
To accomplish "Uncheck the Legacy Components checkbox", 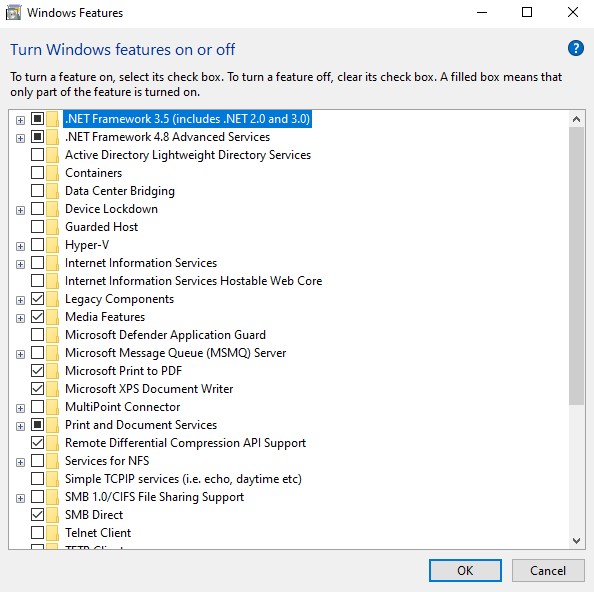I will [x=38, y=298].
